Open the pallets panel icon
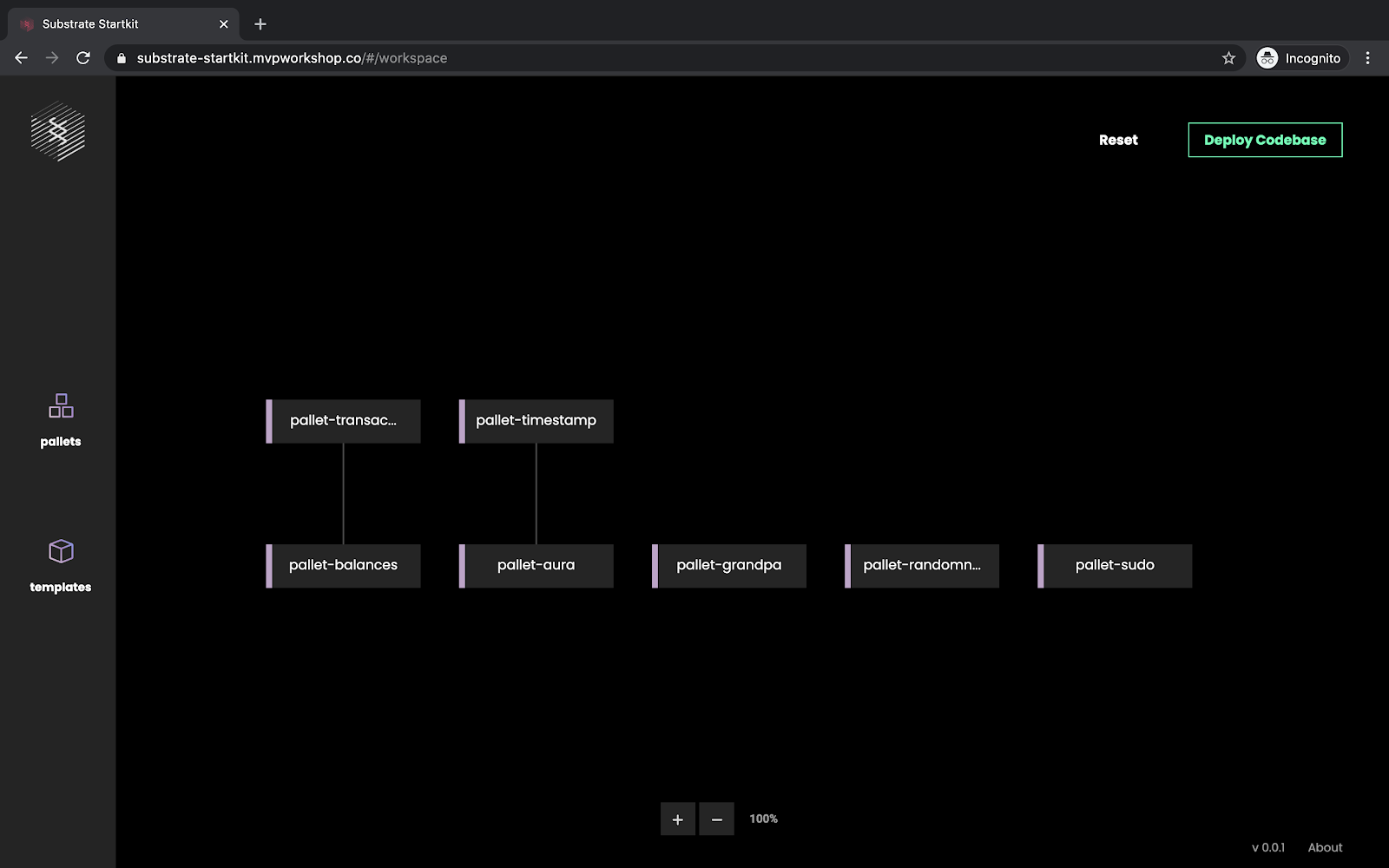This screenshot has height=868, width=1389. (61, 406)
